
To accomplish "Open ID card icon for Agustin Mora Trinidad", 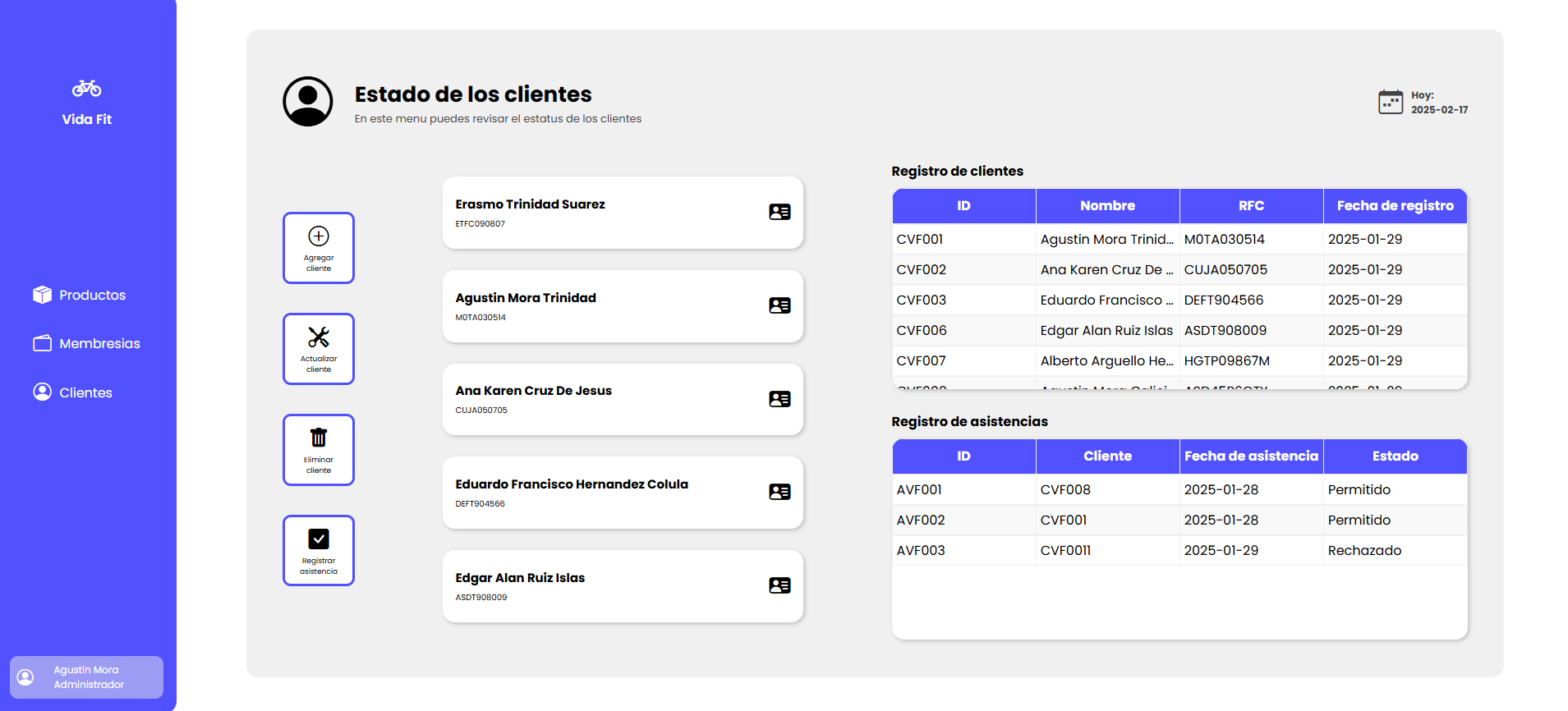I will pyautogui.click(x=779, y=305).
